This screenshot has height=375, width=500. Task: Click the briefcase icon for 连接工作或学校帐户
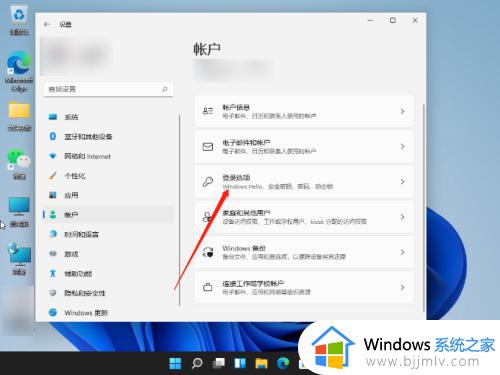(208, 287)
